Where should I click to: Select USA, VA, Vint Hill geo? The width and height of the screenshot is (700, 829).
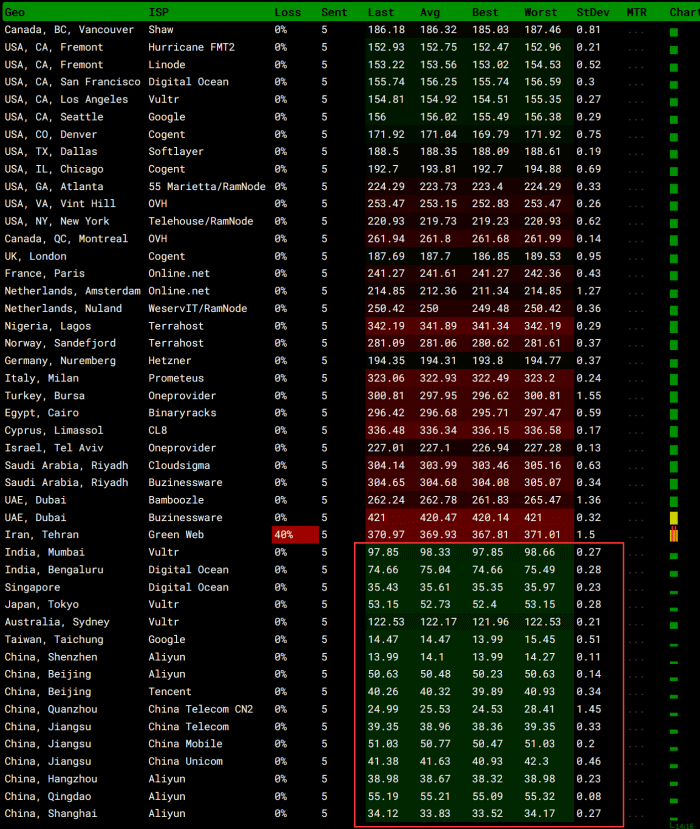(x=60, y=204)
